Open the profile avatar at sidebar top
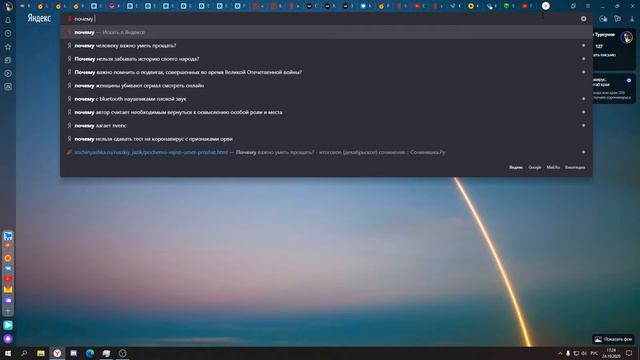 (x=9, y=6)
